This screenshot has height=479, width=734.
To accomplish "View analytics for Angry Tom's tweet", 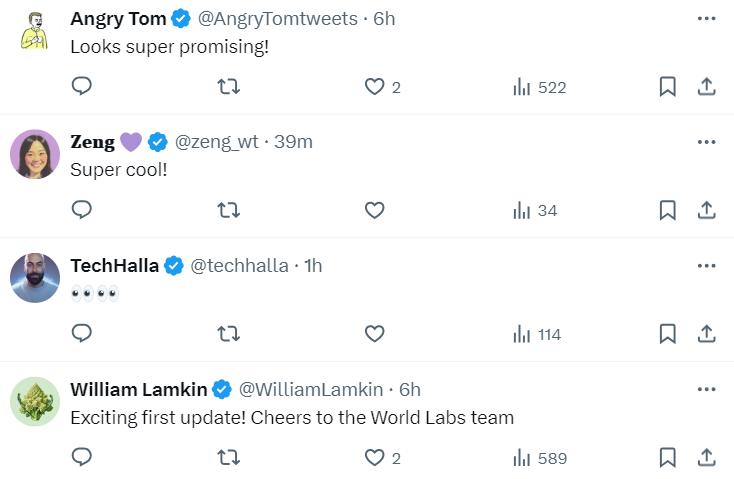I will point(521,87).
